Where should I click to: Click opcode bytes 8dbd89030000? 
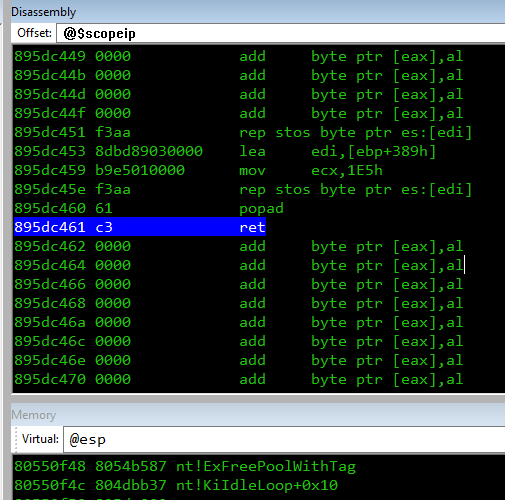(x=149, y=151)
